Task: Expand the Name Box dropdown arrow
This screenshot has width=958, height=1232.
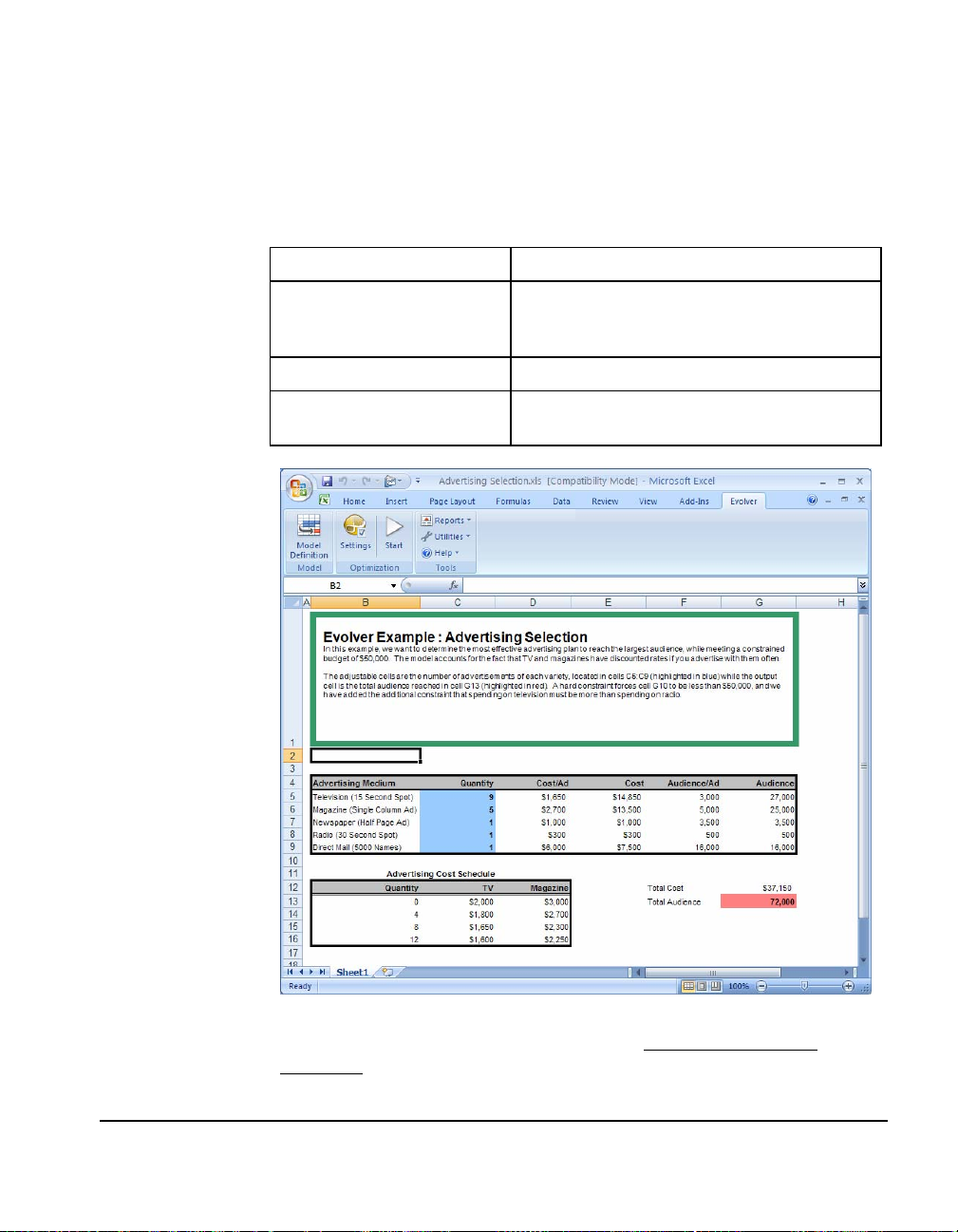Action: point(393,586)
